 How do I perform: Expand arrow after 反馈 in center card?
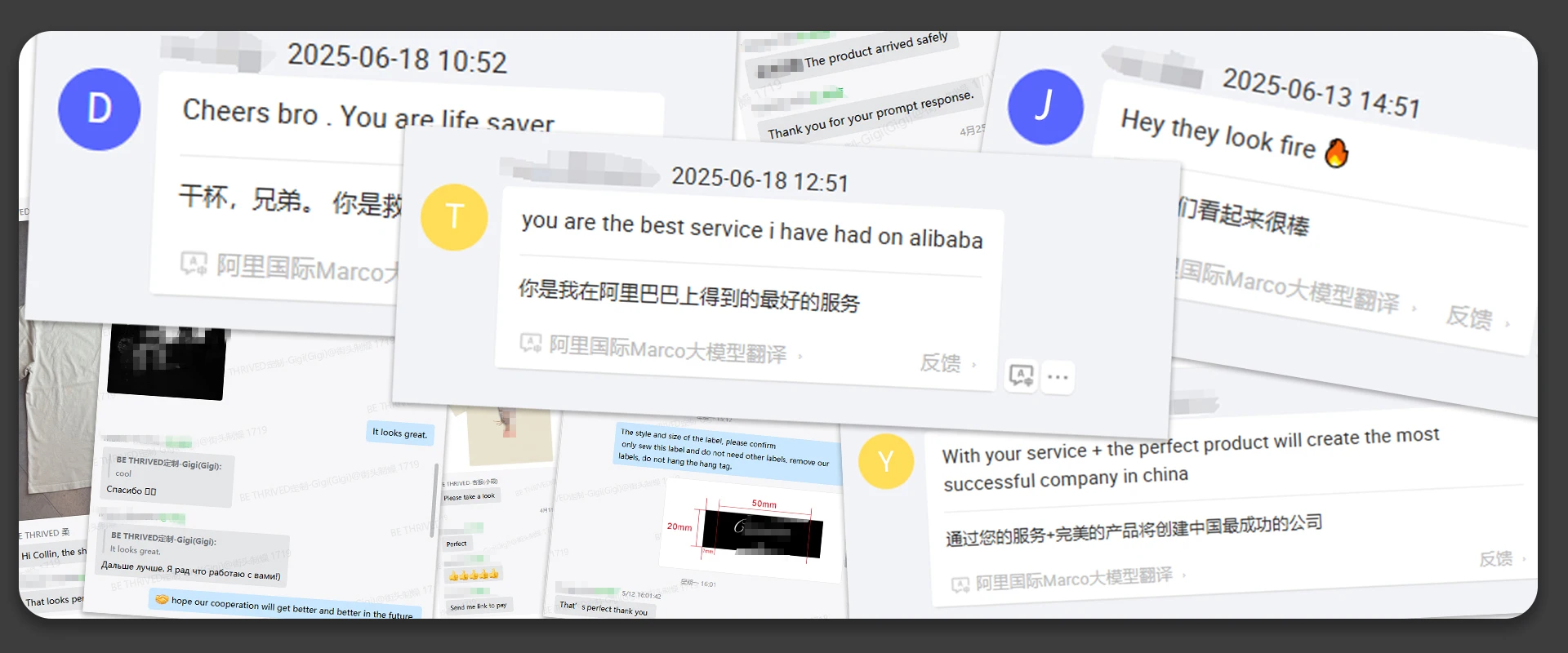[x=973, y=364]
